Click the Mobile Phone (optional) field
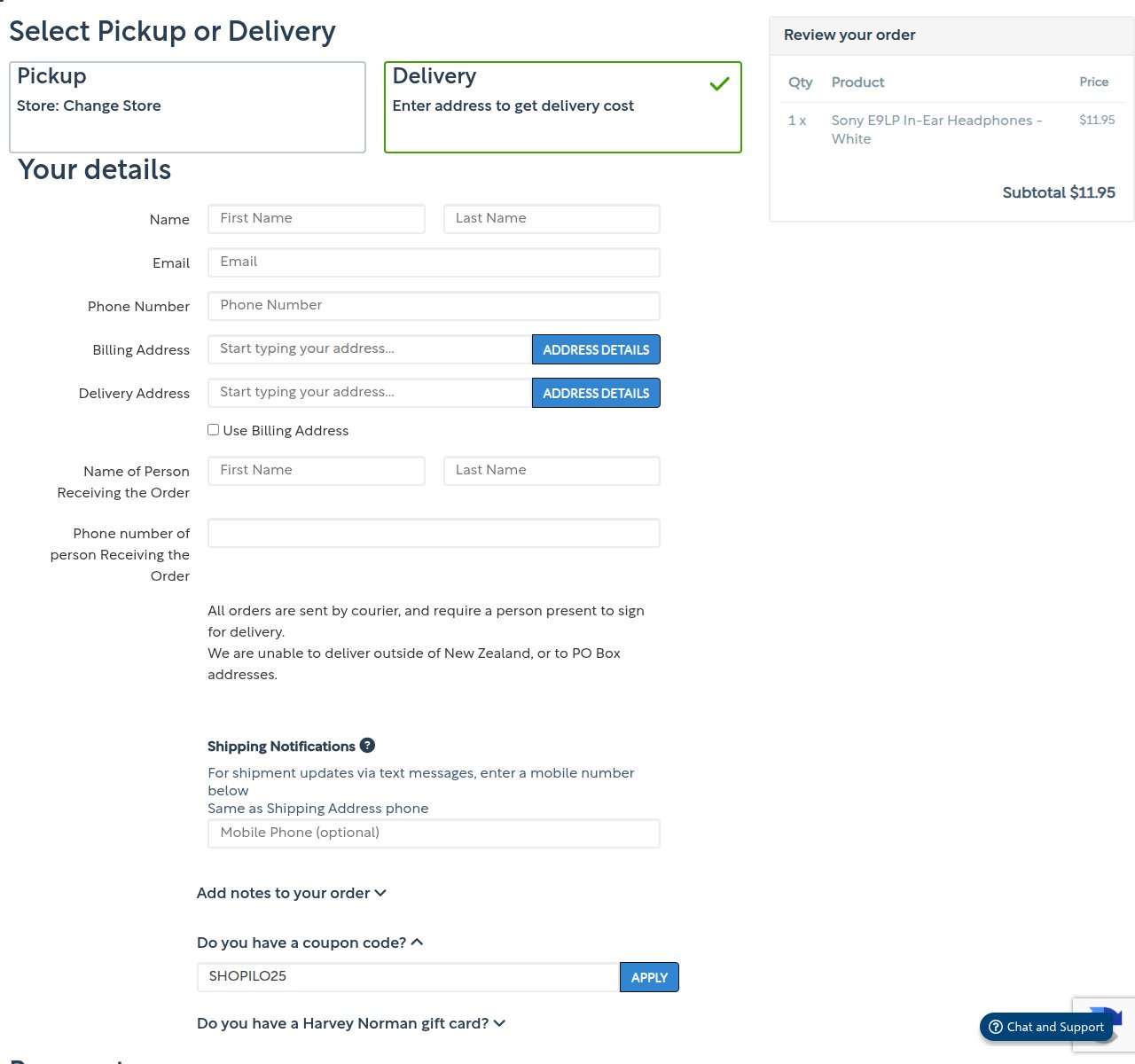Image resolution: width=1135 pixels, height=1064 pixels. pos(434,833)
